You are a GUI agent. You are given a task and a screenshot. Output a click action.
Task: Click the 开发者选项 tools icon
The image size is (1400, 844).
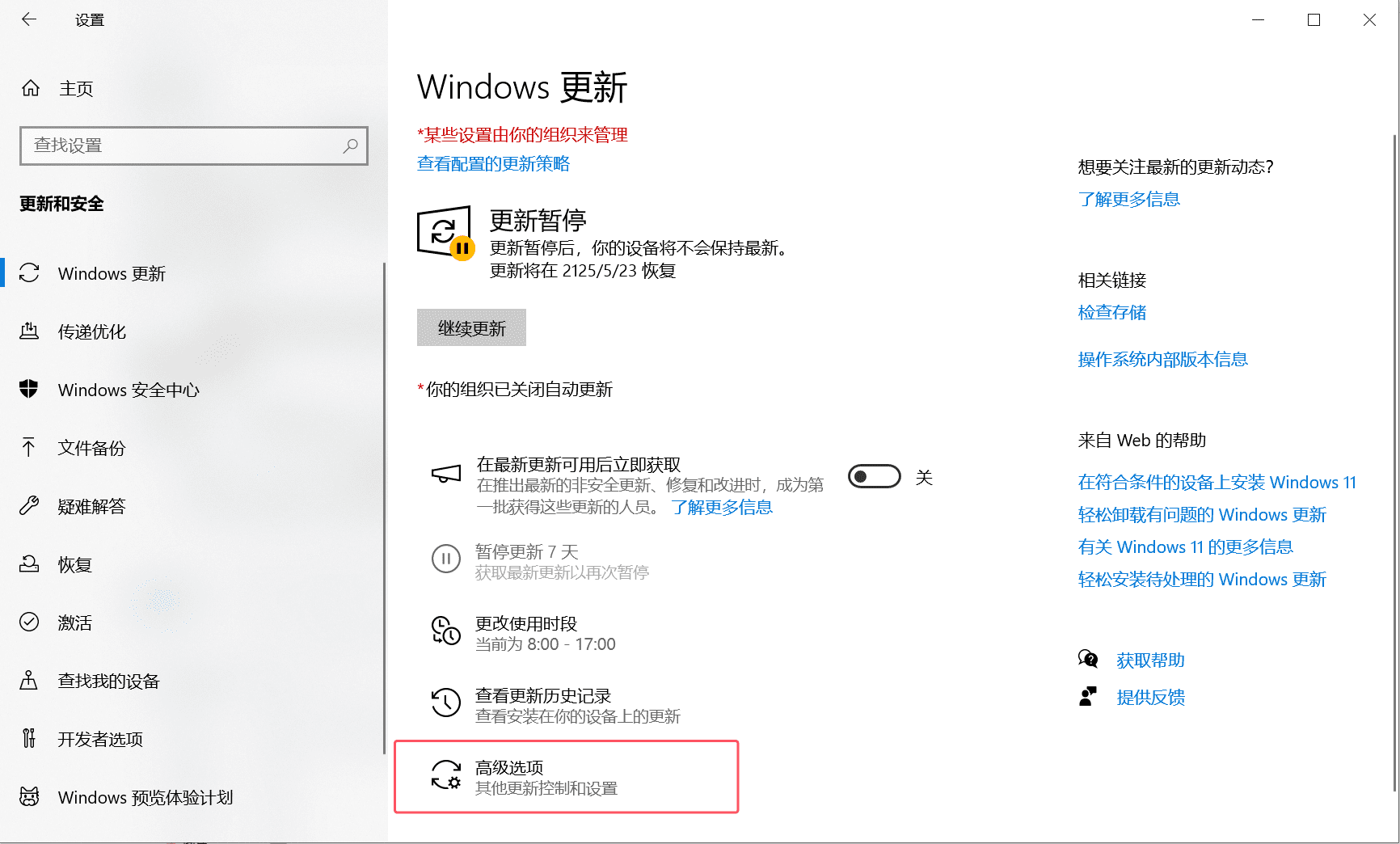pyautogui.click(x=29, y=739)
